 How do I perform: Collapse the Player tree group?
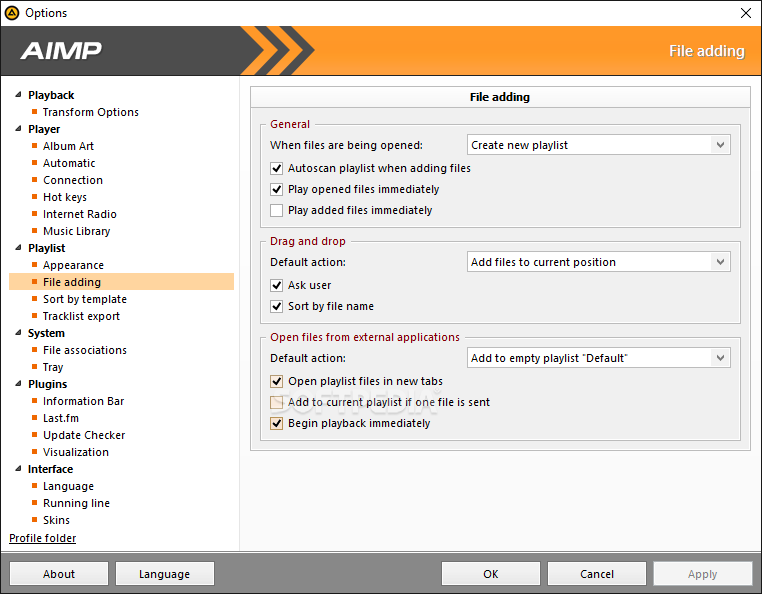[18, 129]
